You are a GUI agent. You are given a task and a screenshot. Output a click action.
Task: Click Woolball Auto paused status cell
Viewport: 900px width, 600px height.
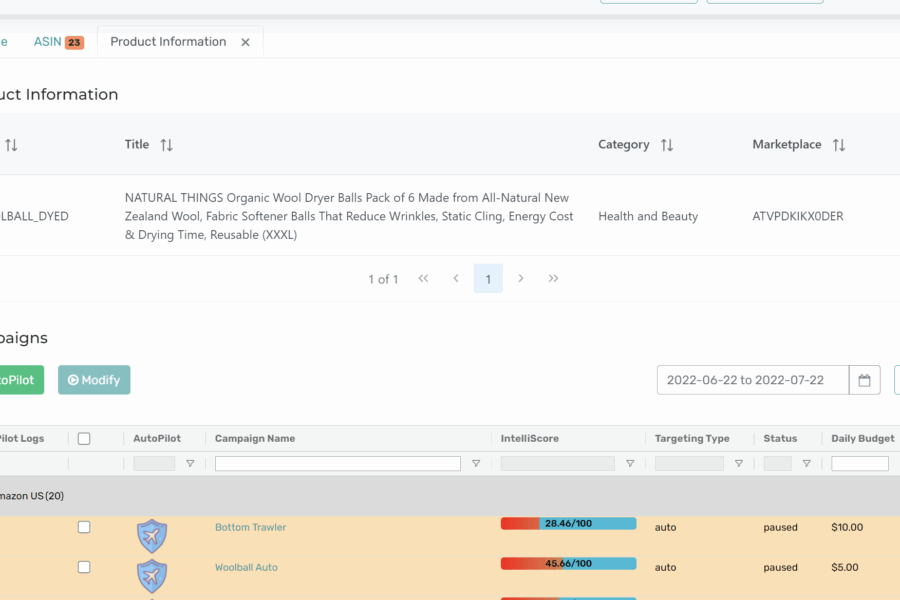pos(781,567)
